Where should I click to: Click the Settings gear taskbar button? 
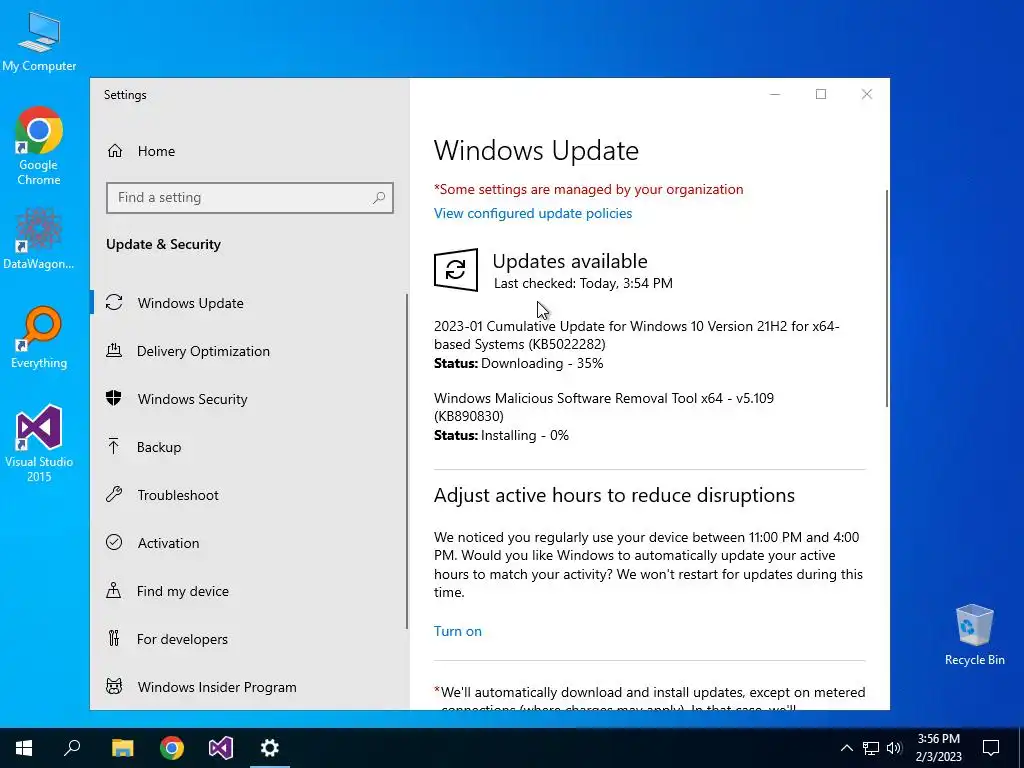(270, 748)
